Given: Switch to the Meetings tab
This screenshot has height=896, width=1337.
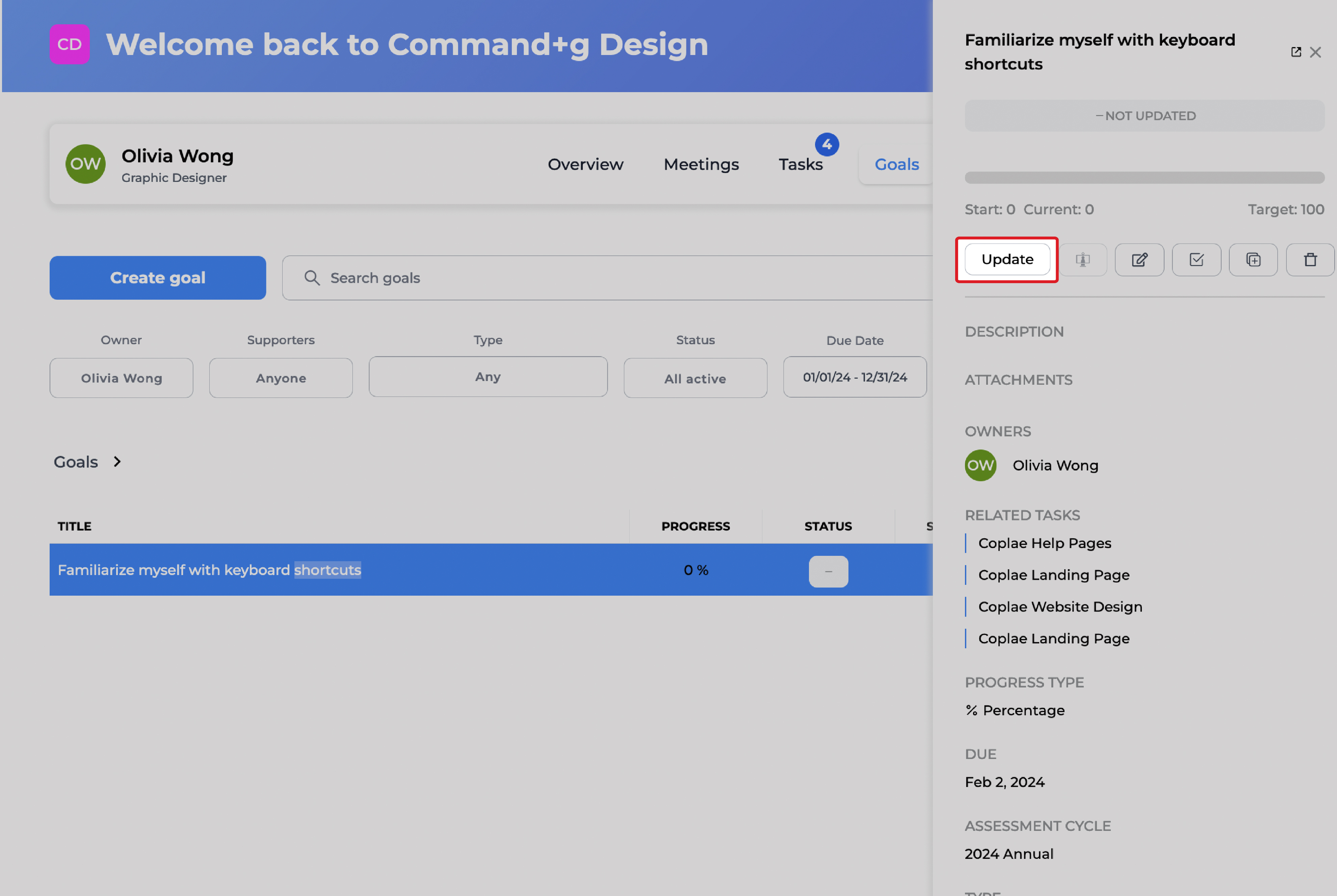Looking at the screenshot, I should tap(701, 165).
